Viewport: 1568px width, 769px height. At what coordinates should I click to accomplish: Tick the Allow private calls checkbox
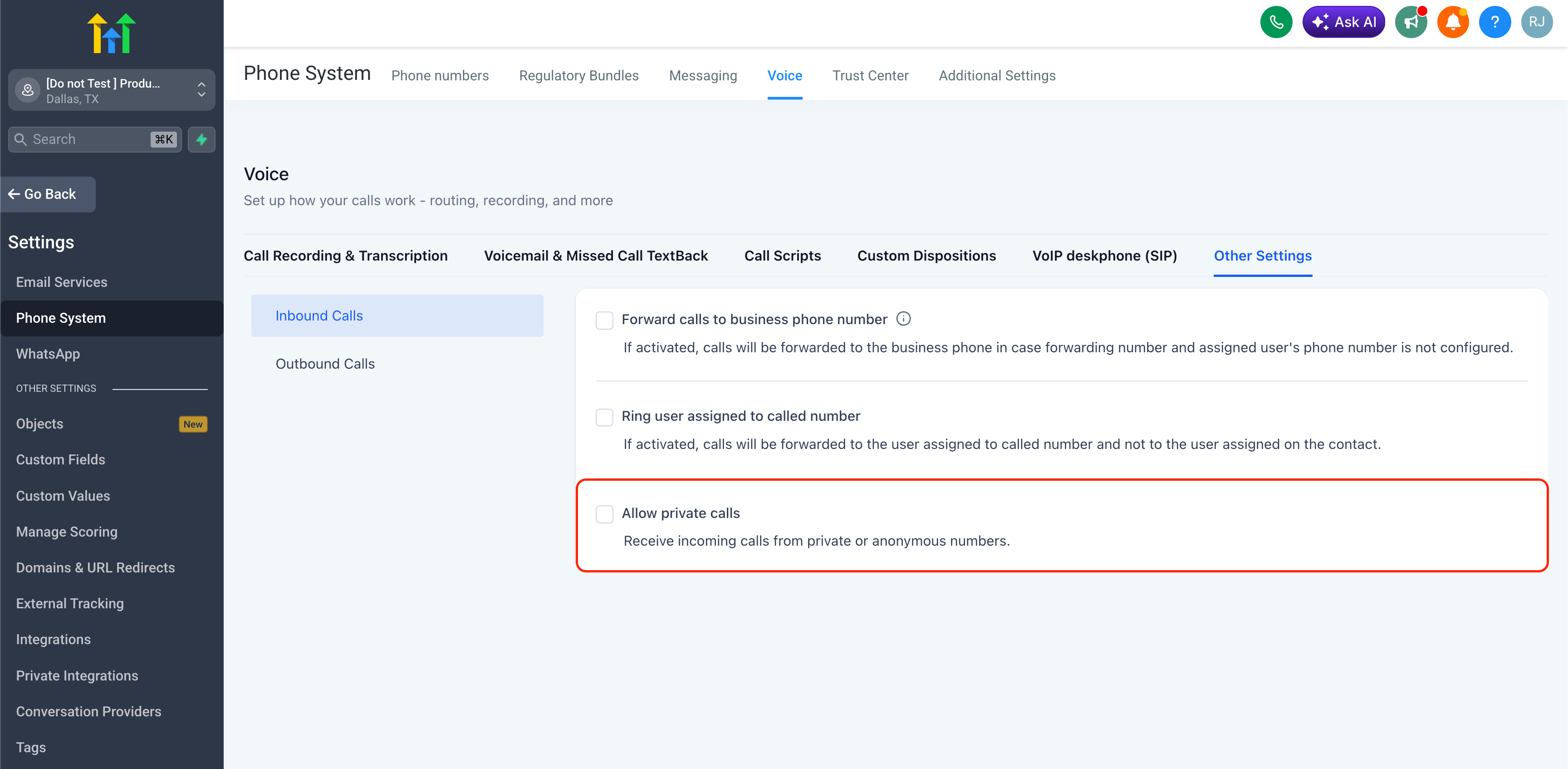(604, 514)
